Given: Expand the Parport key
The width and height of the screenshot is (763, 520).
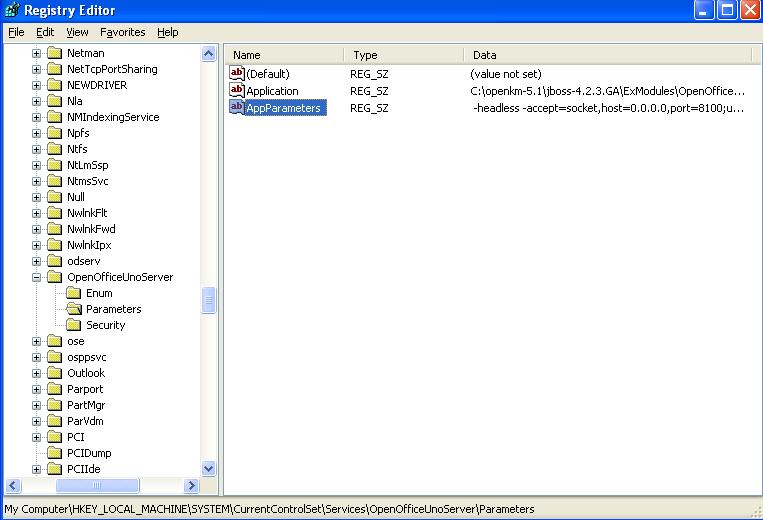Looking at the screenshot, I should (36, 389).
